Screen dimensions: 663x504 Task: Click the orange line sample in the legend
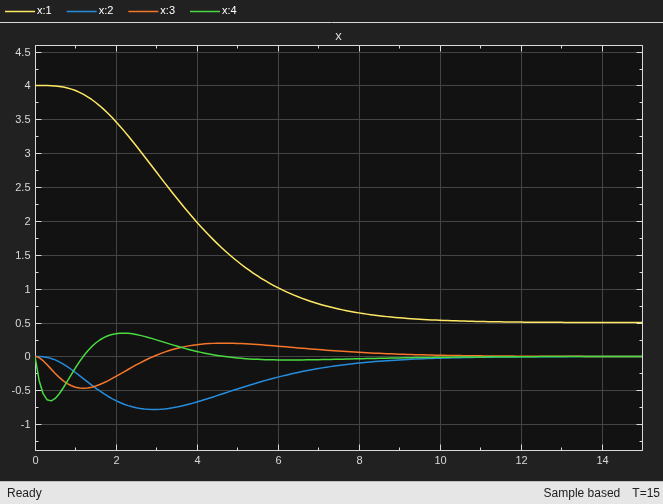point(143,11)
